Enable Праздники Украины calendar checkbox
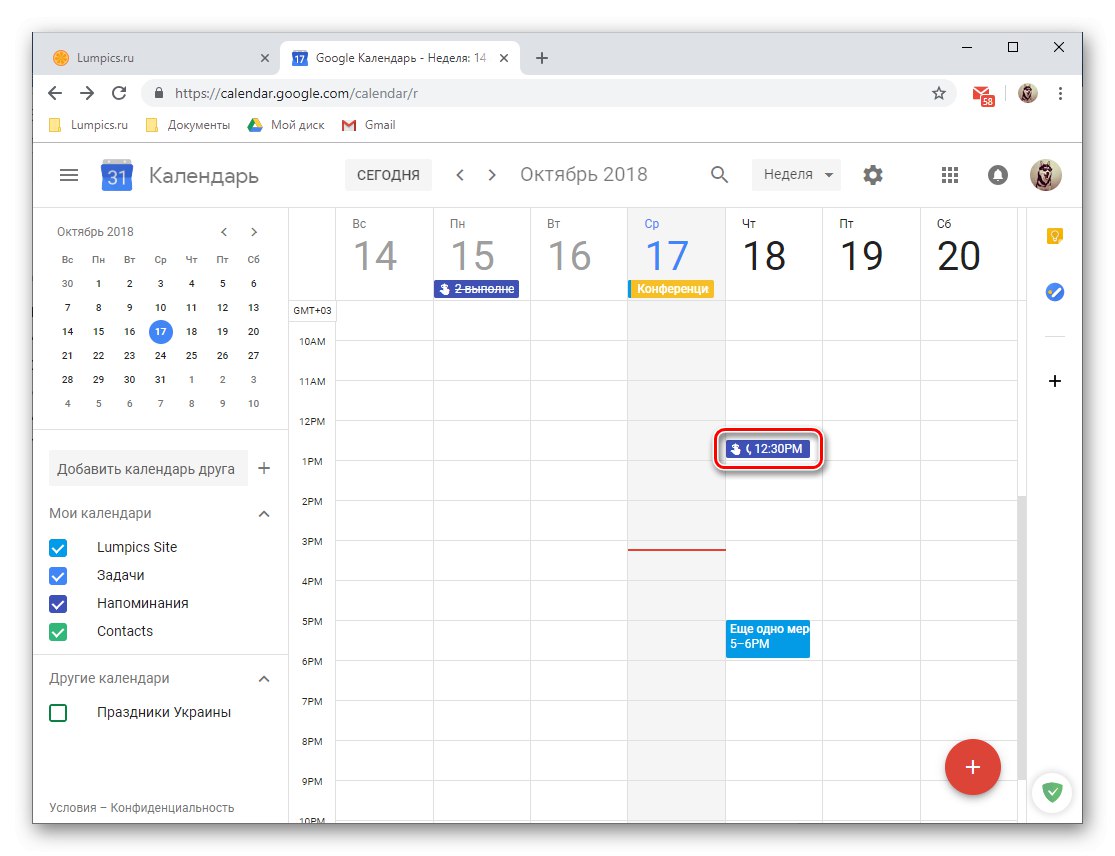This screenshot has height=856, width=1115. click(58, 712)
